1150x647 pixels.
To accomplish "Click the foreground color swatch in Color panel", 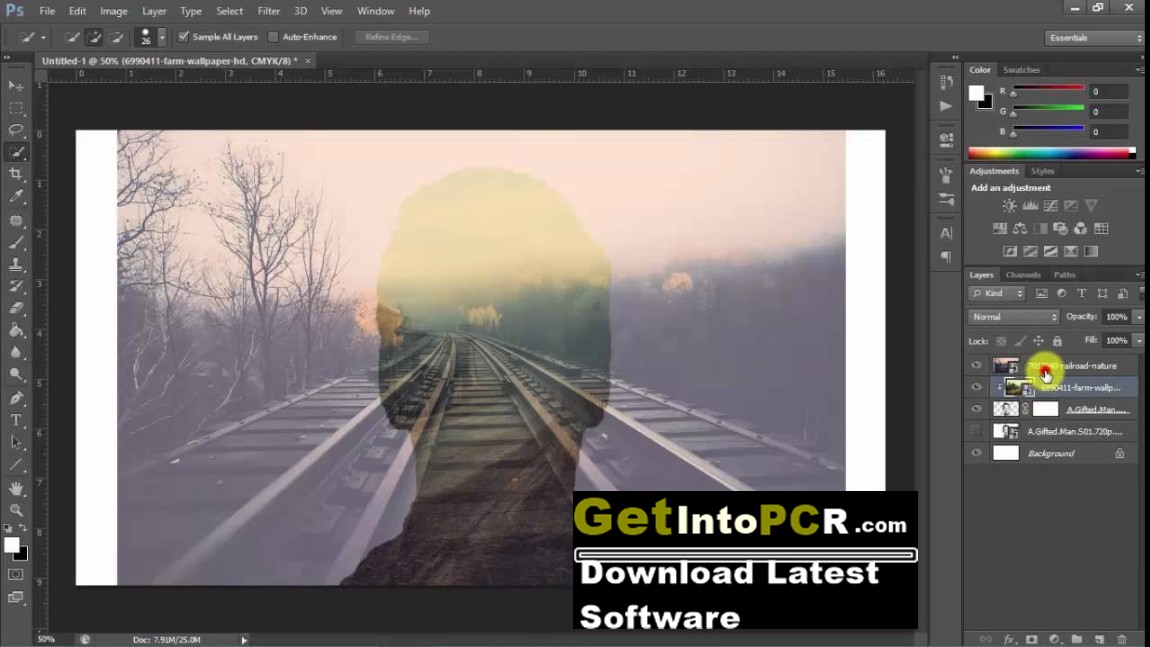I will [976, 93].
